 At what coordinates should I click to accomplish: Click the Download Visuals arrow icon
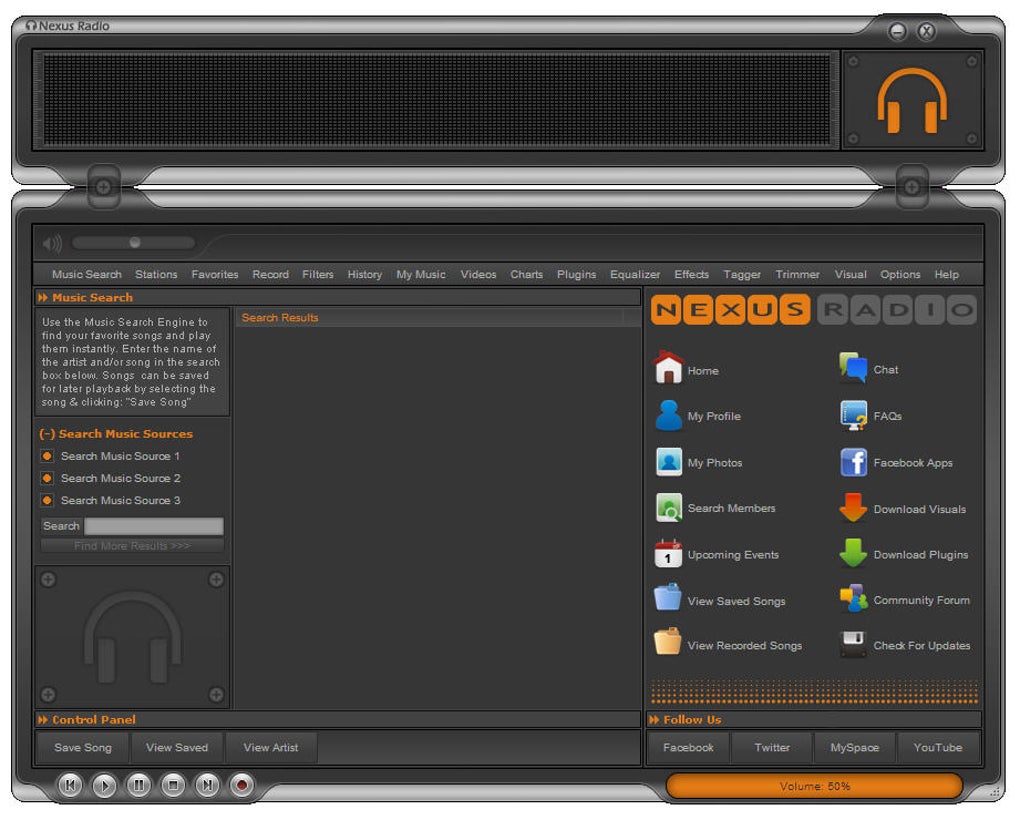tap(853, 508)
